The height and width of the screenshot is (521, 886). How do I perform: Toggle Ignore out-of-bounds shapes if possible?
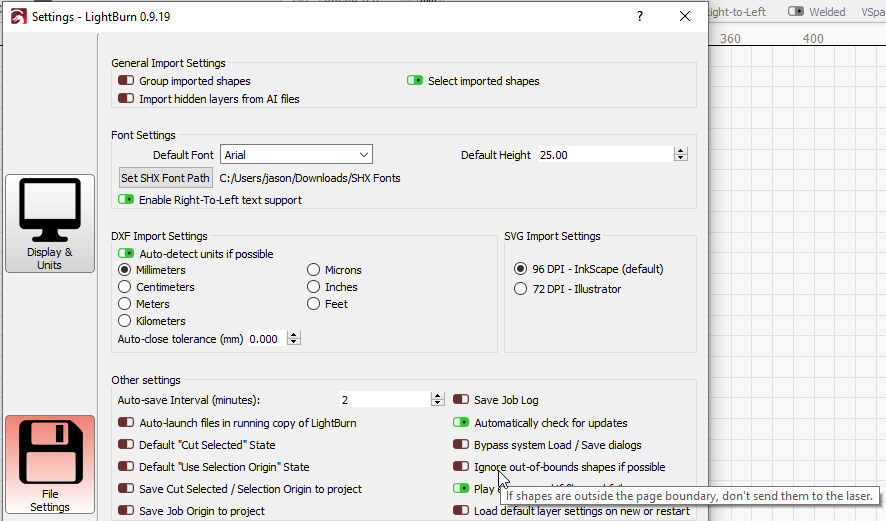point(461,467)
